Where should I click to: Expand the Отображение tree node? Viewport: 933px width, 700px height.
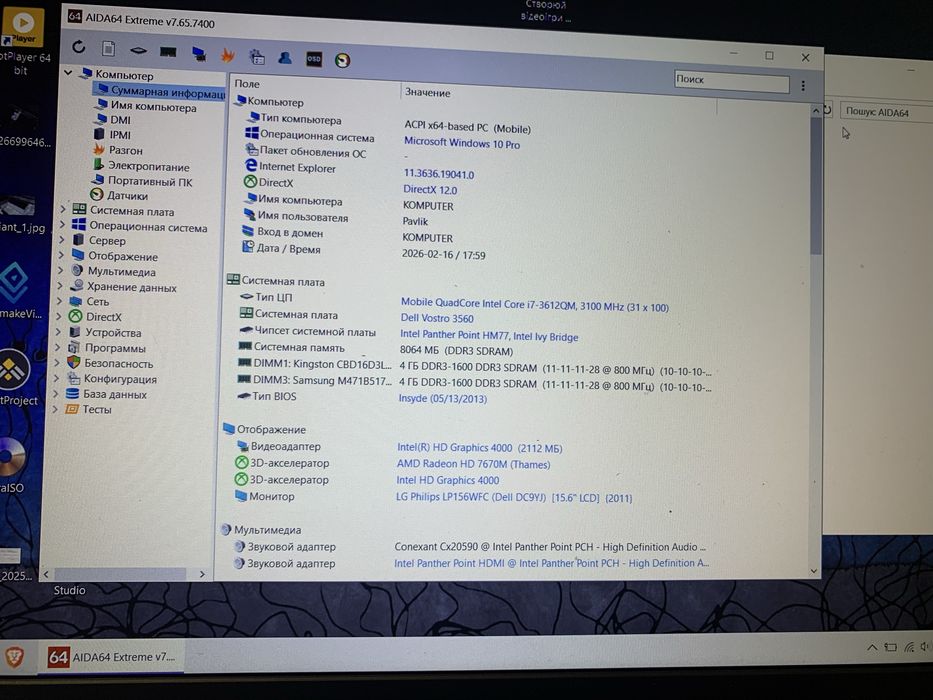point(61,255)
